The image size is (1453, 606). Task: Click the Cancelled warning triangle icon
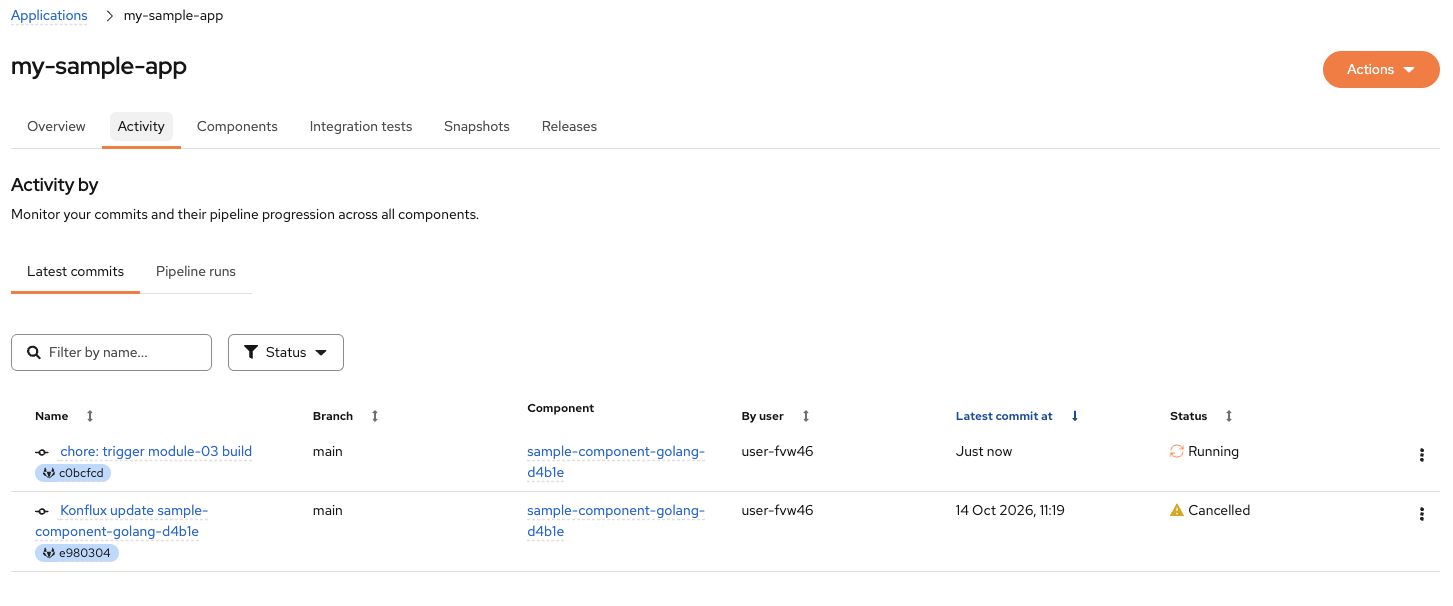point(1177,510)
